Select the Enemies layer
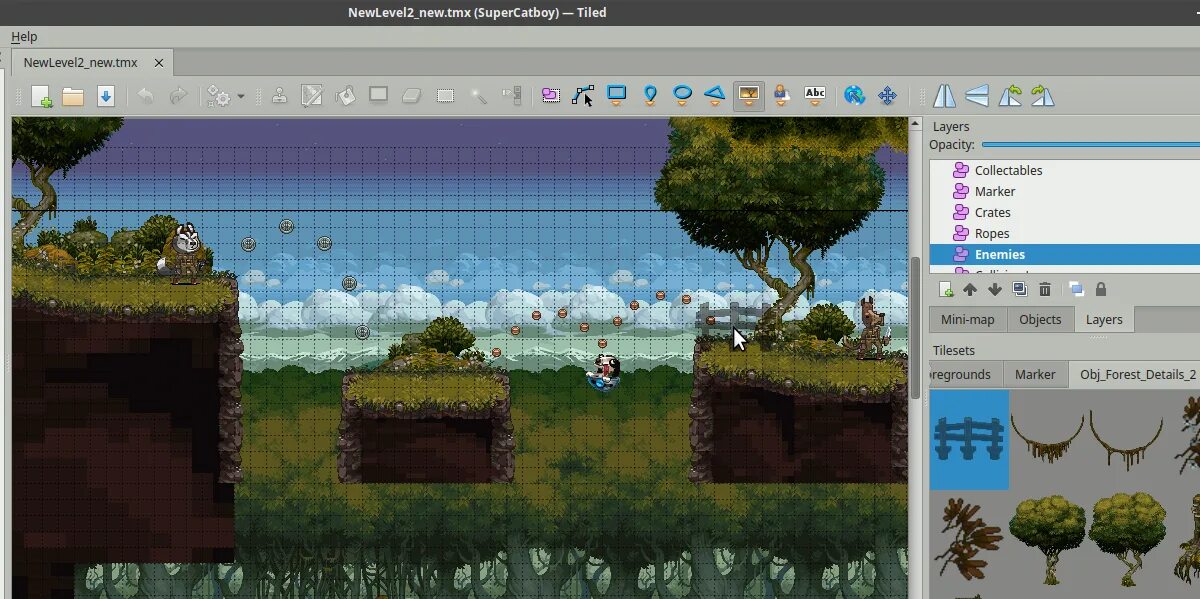This screenshot has height=599, width=1200. (x=1065, y=254)
